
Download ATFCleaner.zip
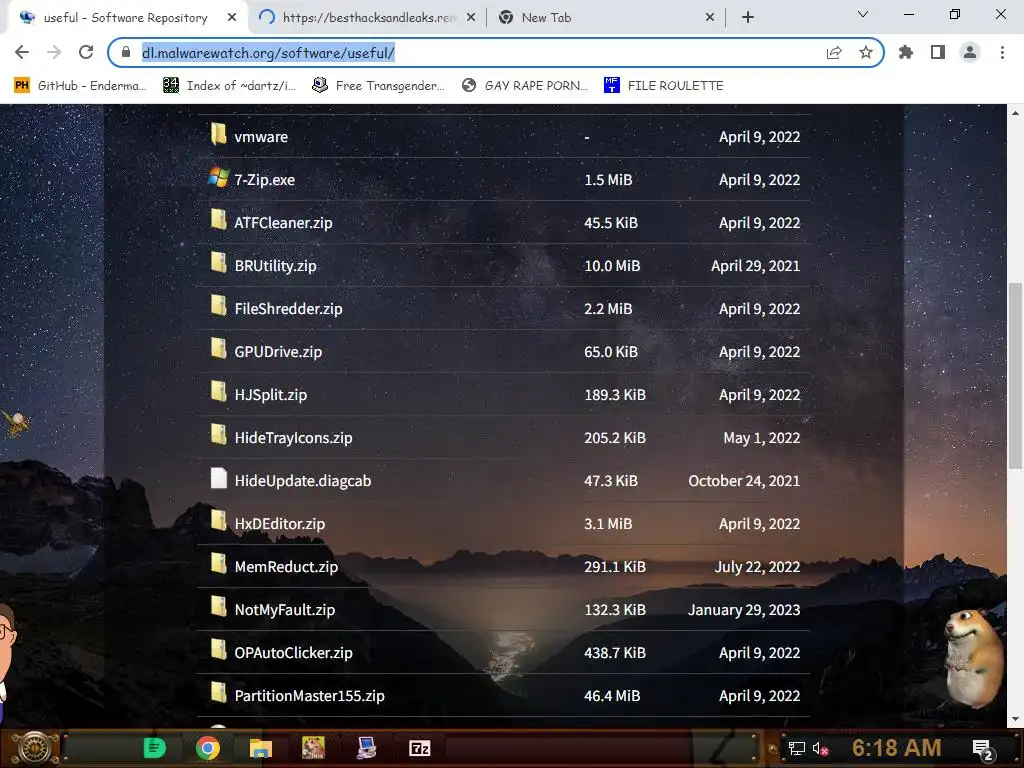click(283, 223)
